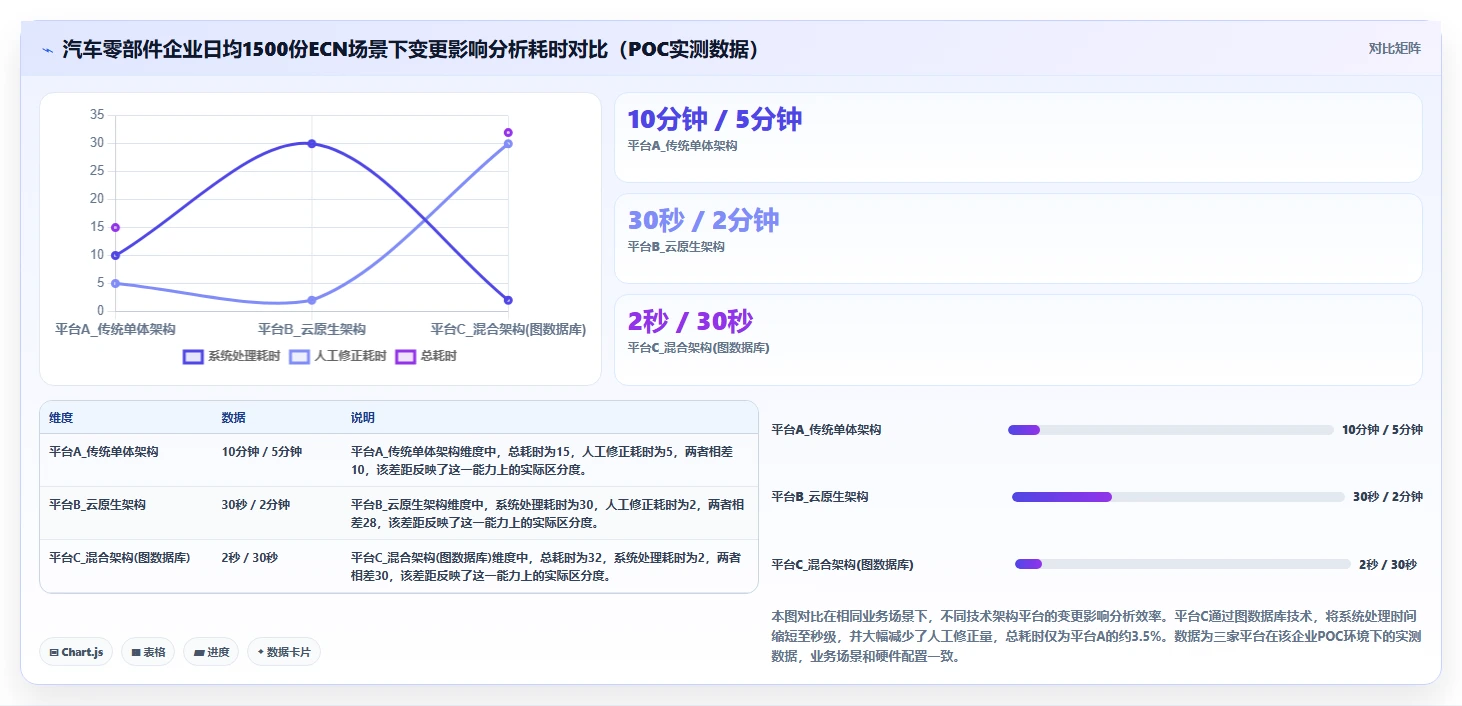Click progress row label 平台C_混合架构(图数据库)
Screen dimensions: 1462x706
point(842,565)
